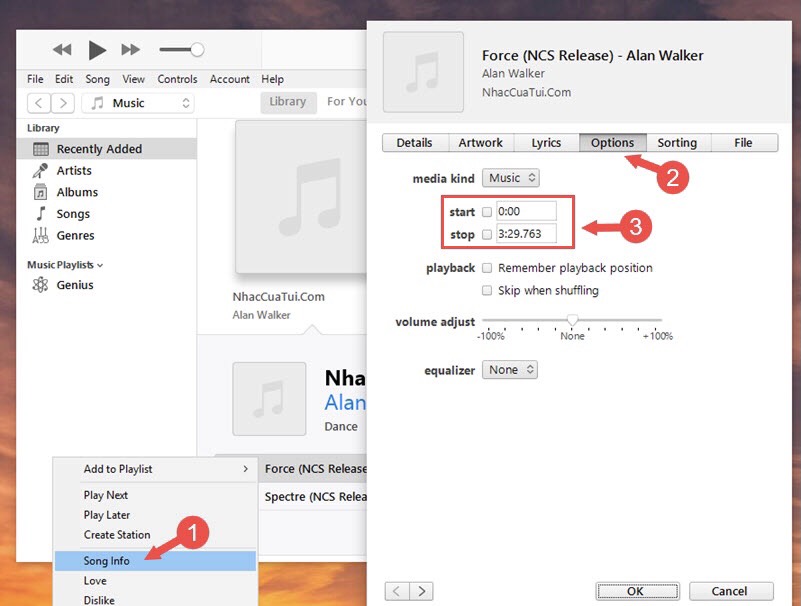Screen dimensions: 801x606
Task: Choose Create Station from context menu
Action: click(x=155, y=535)
